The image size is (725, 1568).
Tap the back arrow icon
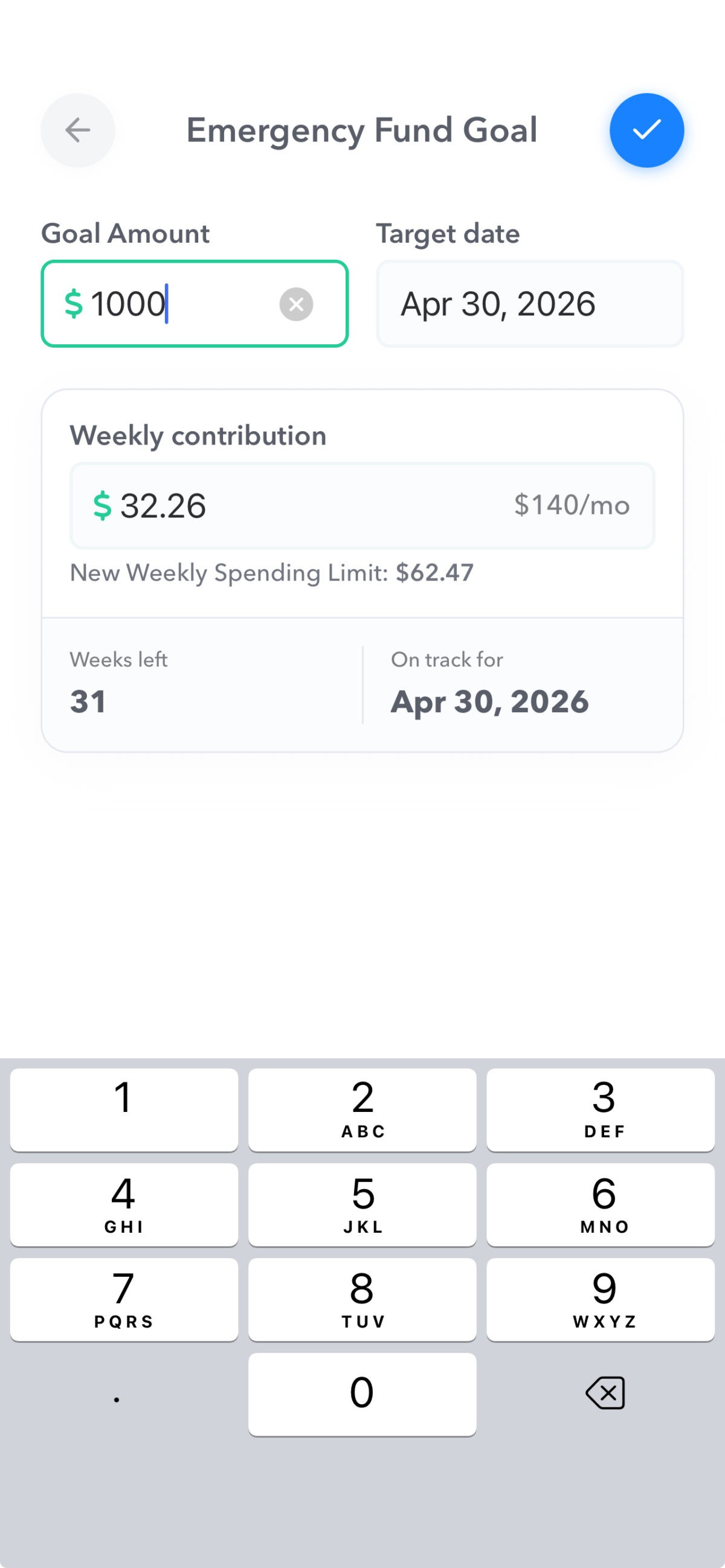click(78, 130)
